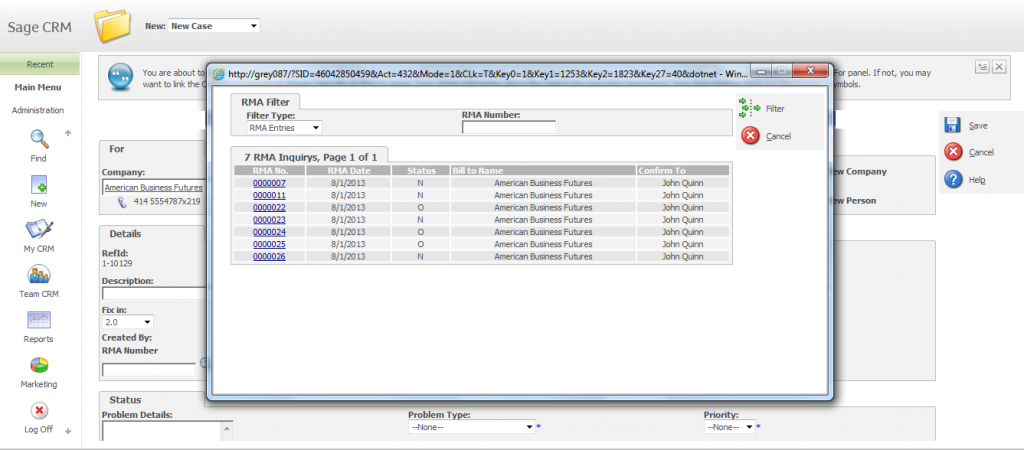This screenshot has height=450, width=1024.
Task: Open My CRM icon
Action: point(39,230)
